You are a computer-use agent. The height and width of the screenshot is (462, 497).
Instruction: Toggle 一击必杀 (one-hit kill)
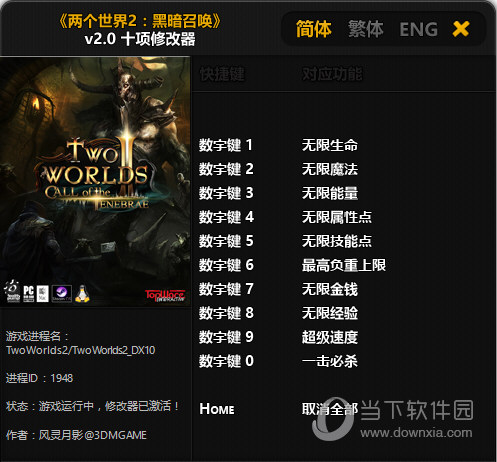coord(330,361)
